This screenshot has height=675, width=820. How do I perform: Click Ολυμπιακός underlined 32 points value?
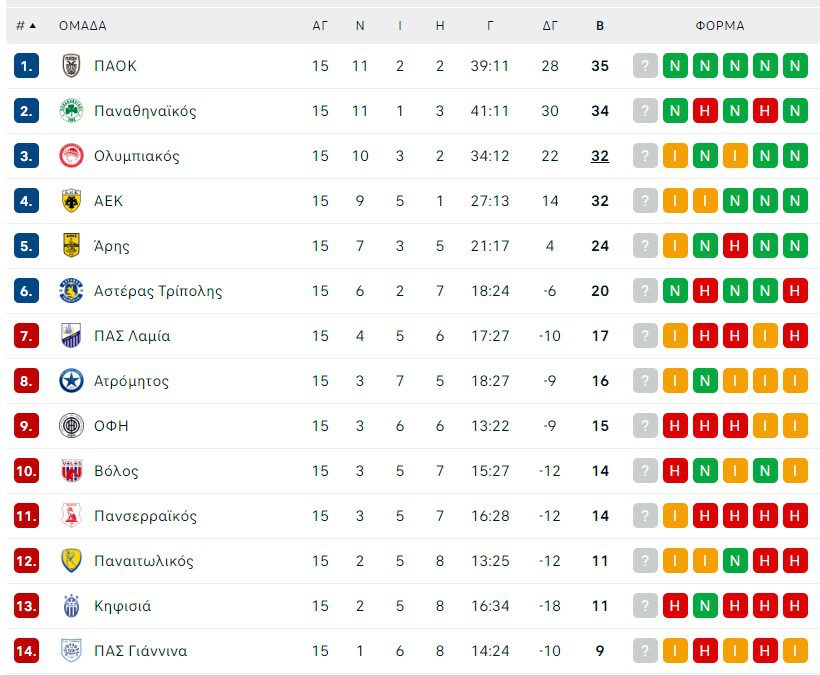click(x=600, y=156)
